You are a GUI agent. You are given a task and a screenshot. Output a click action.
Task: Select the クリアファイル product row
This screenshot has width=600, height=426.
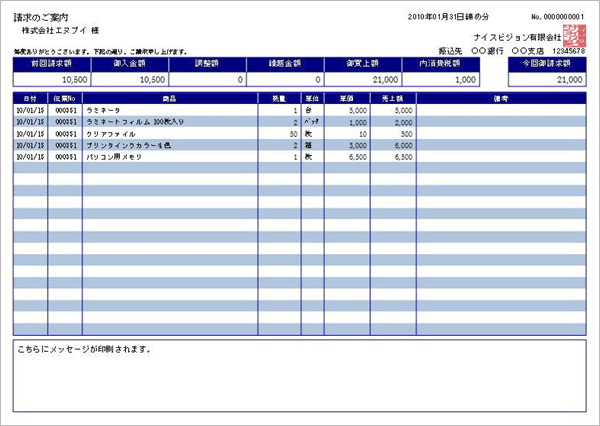(300, 134)
